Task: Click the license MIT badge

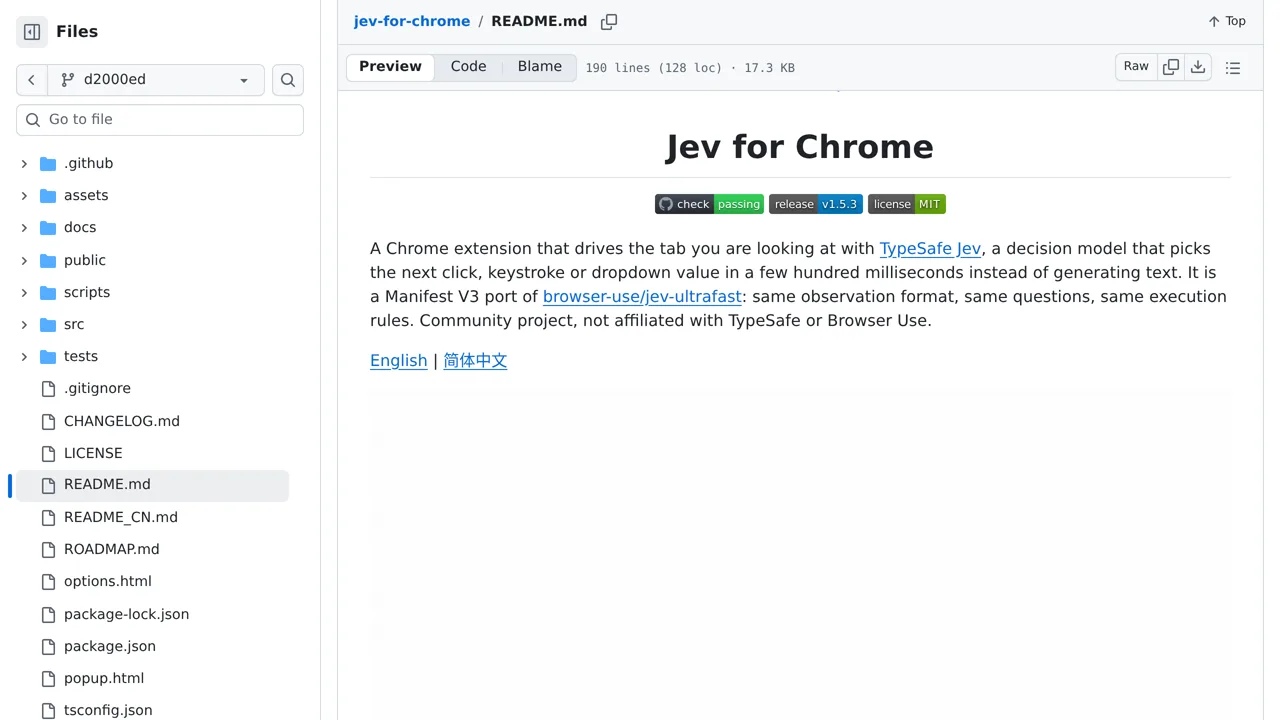Action: tap(906, 204)
